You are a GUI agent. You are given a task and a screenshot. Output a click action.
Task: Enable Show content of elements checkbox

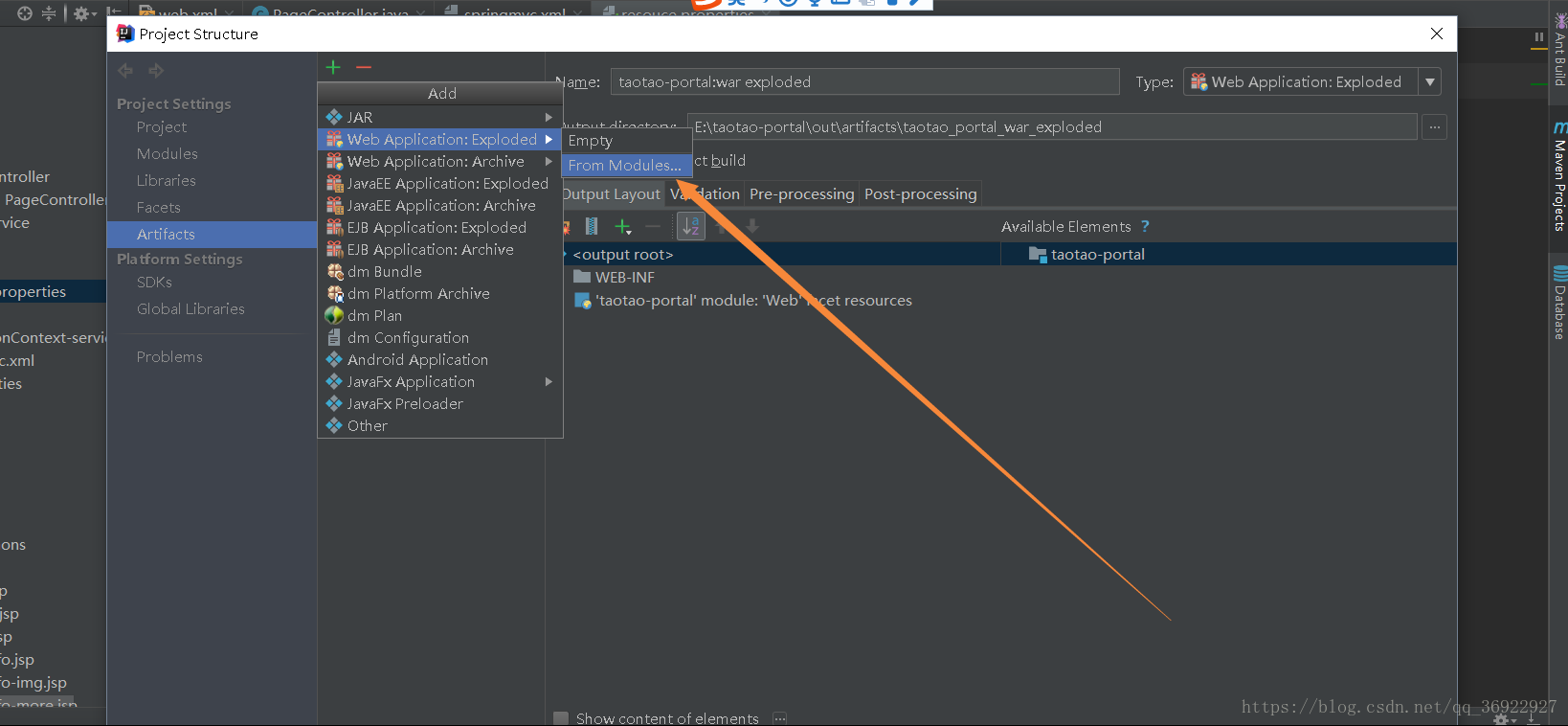tap(561, 718)
